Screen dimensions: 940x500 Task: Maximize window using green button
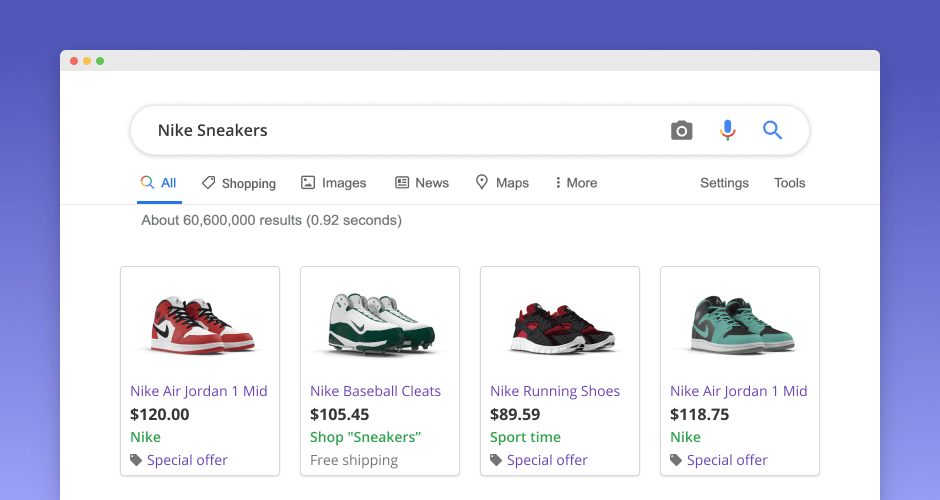[x=100, y=61]
